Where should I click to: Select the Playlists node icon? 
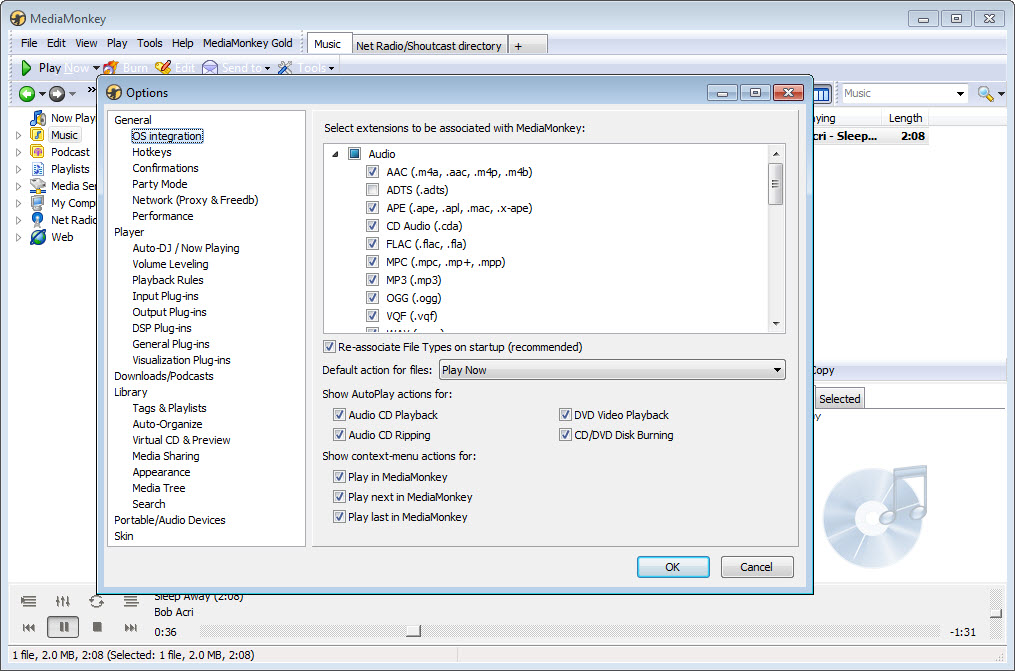coord(38,169)
